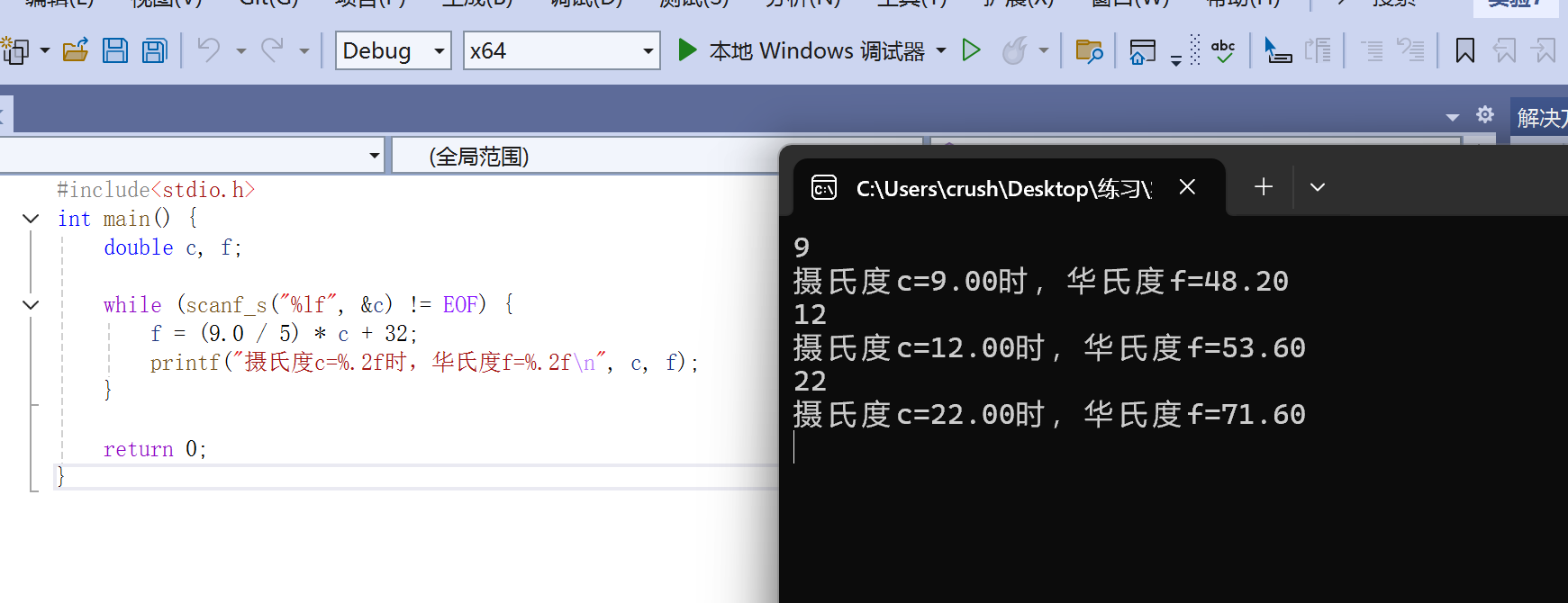
Task: Click the gear settings icon in tab bar
Action: point(1485,115)
